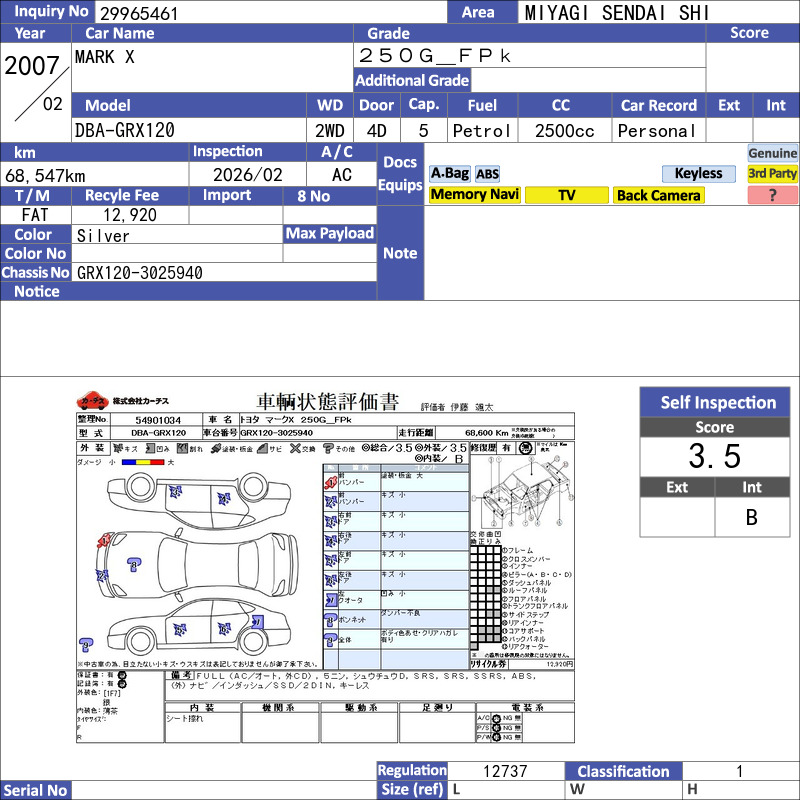Click the A.Bag equipment badge

449,174
